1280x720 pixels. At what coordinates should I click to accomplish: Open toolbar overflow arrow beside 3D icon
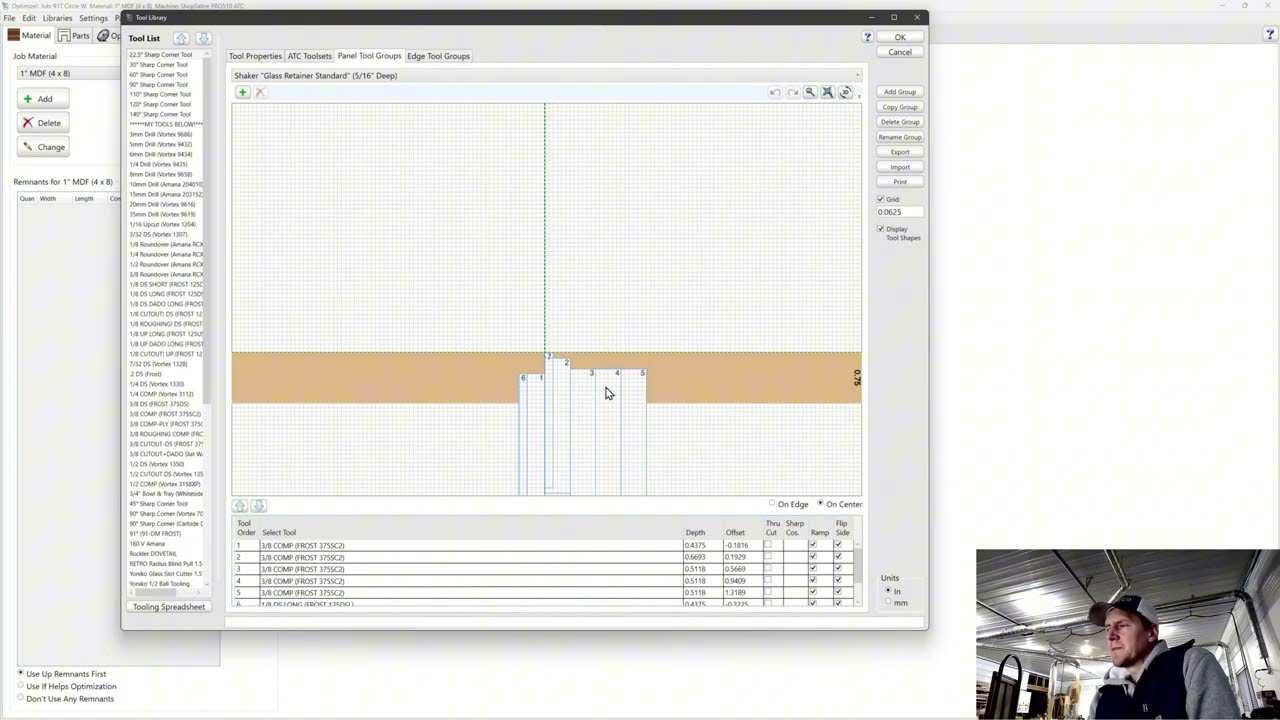tap(858, 96)
